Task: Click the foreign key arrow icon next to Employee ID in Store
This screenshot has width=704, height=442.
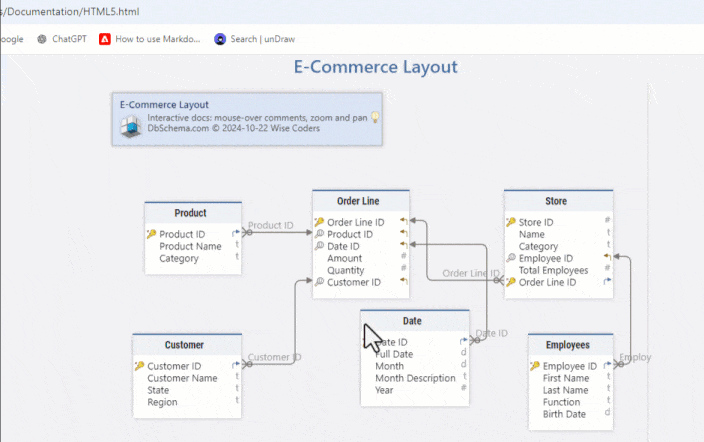Action: [607, 256]
